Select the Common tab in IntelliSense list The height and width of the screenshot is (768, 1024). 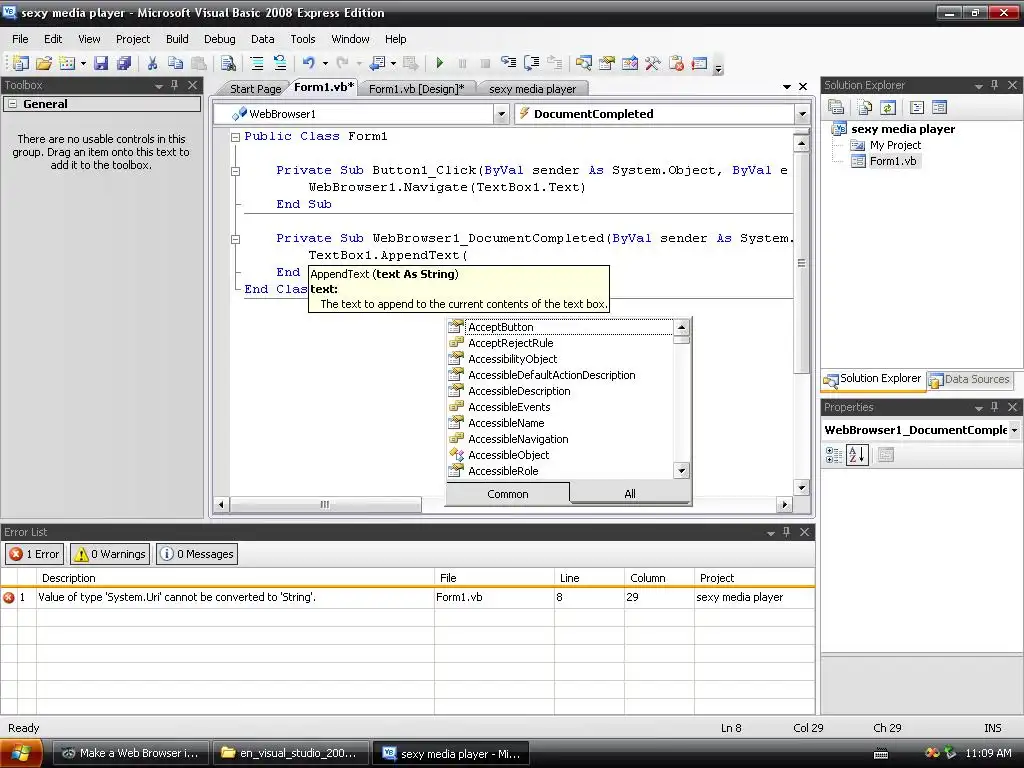point(507,494)
